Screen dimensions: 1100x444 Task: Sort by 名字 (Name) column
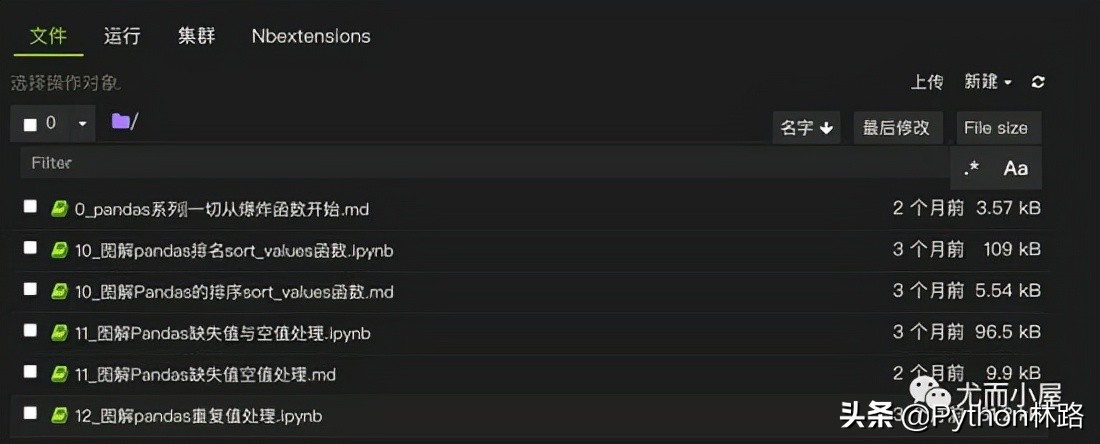point(806,128)
